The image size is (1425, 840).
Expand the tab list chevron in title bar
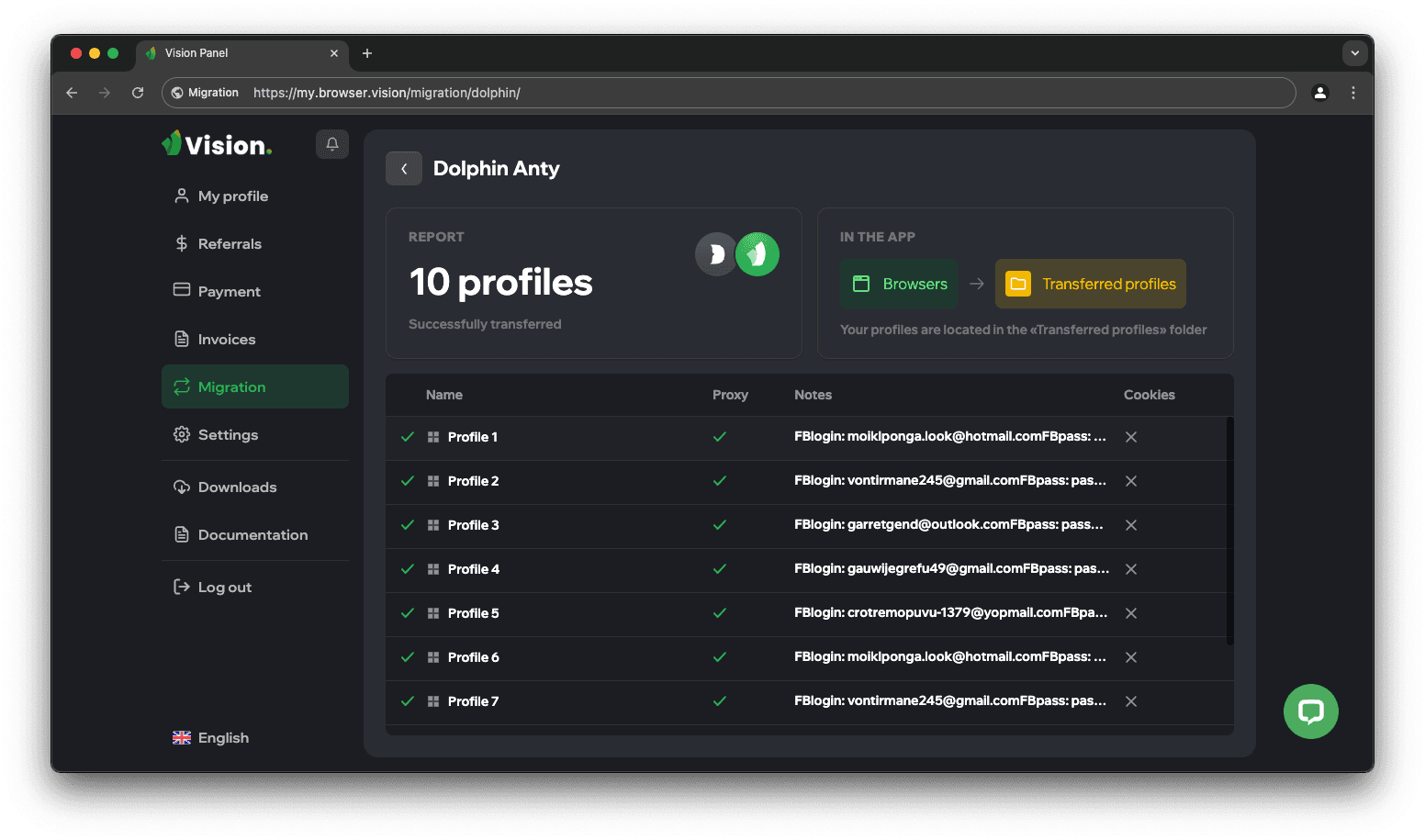(x=1354, y=53)
